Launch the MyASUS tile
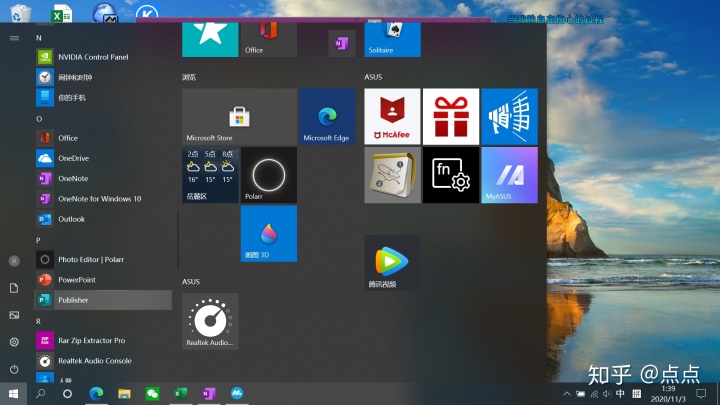720x405 pixels. [510, 175]
